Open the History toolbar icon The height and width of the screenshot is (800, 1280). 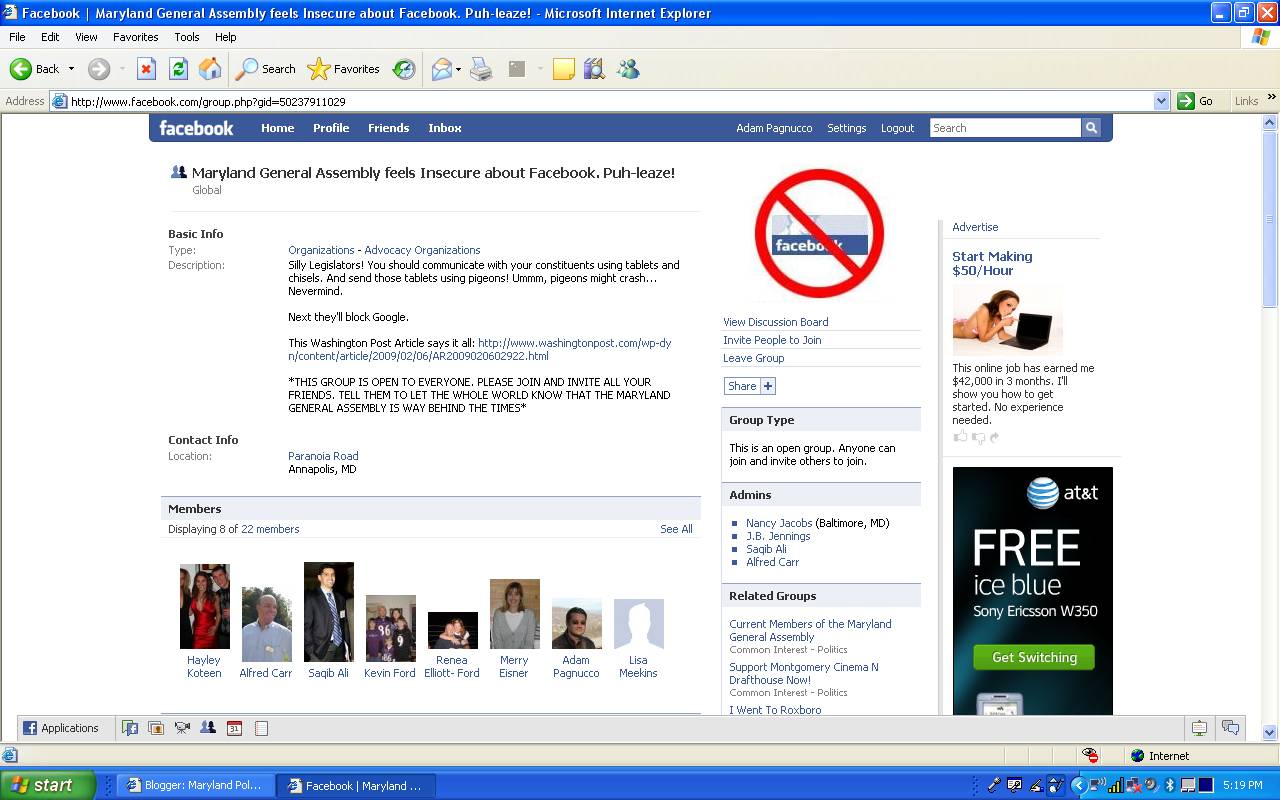404,69
